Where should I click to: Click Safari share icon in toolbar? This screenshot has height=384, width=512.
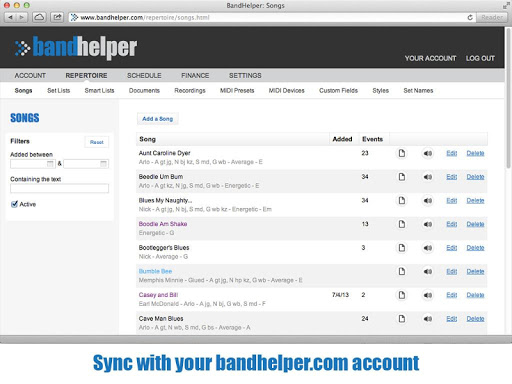click(x=57, y=17)
